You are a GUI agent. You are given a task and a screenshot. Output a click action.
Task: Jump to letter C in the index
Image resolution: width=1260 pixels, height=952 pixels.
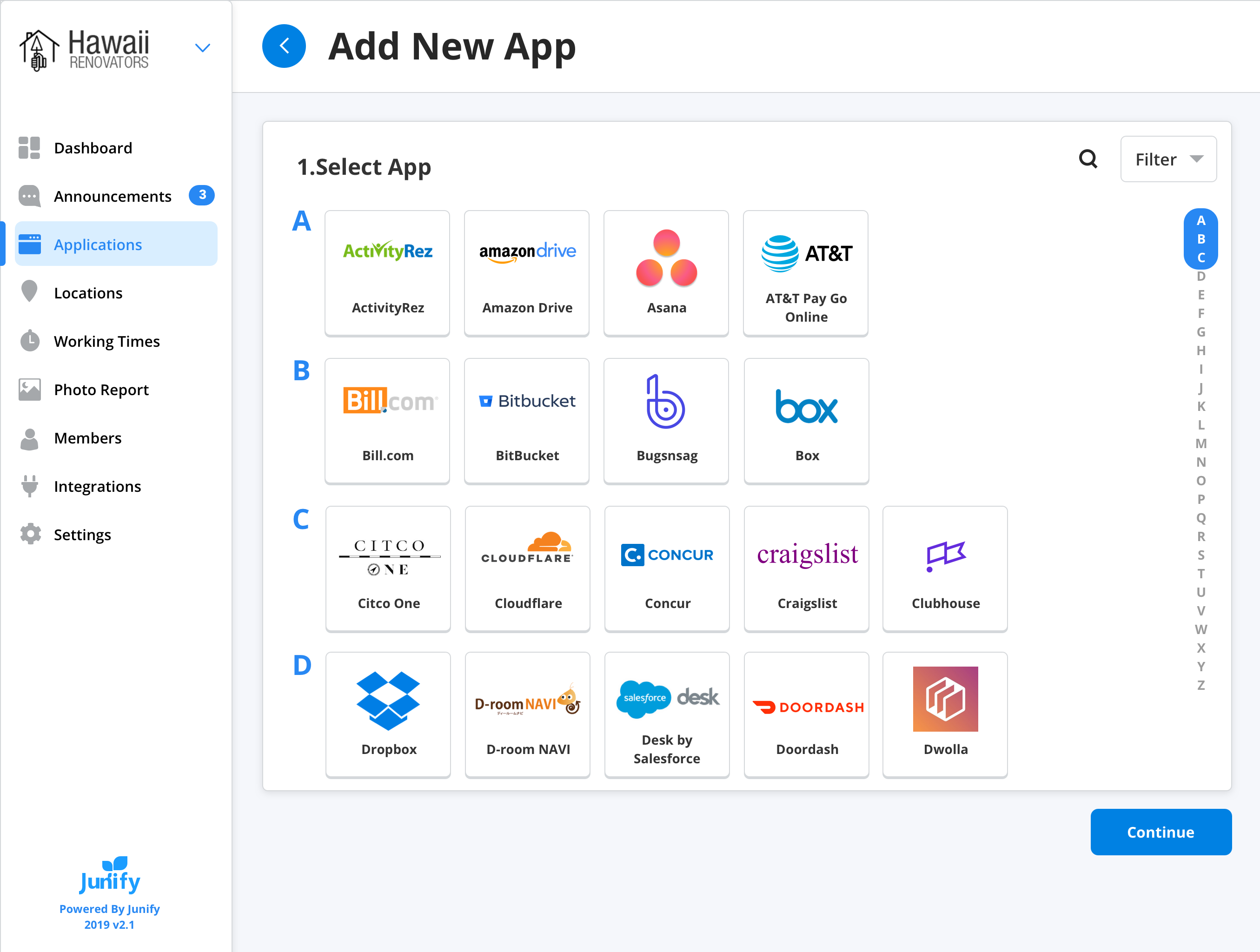coord(1201,258)
